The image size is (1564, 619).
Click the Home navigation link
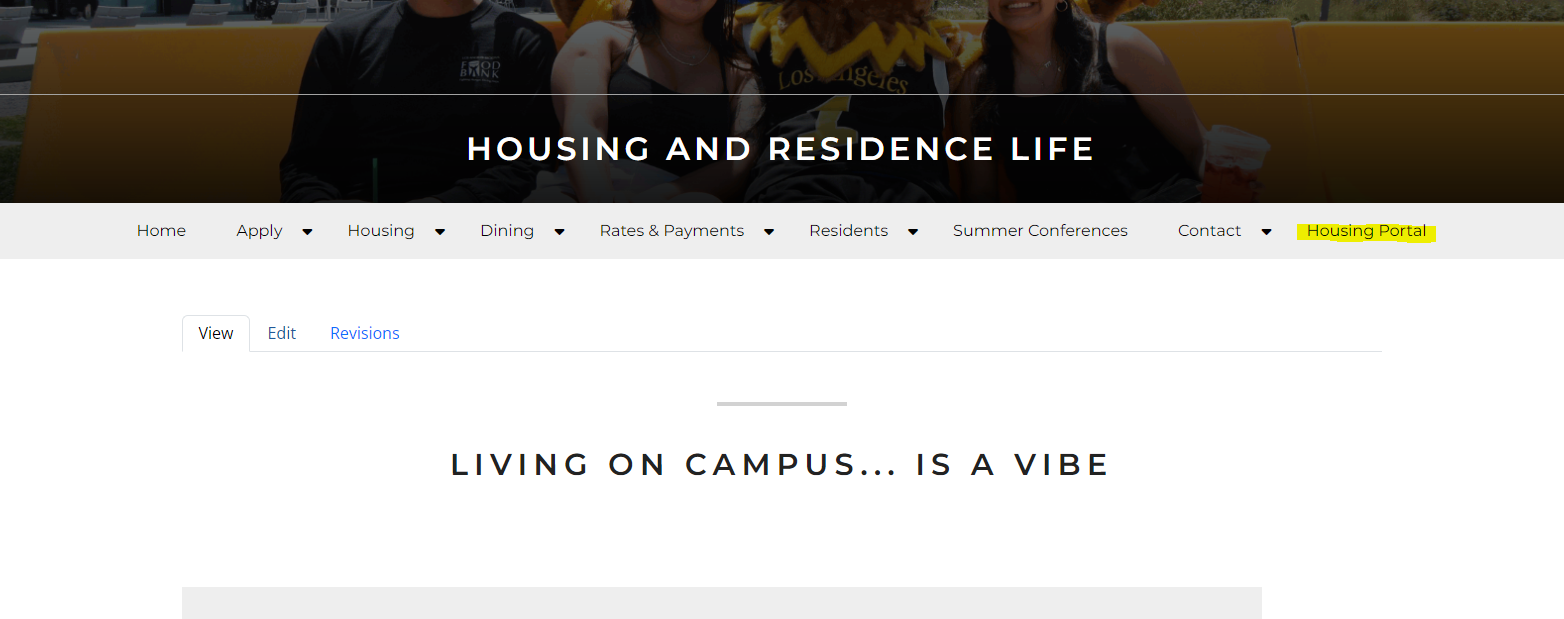pyautogui.click(x=161, y=231)
